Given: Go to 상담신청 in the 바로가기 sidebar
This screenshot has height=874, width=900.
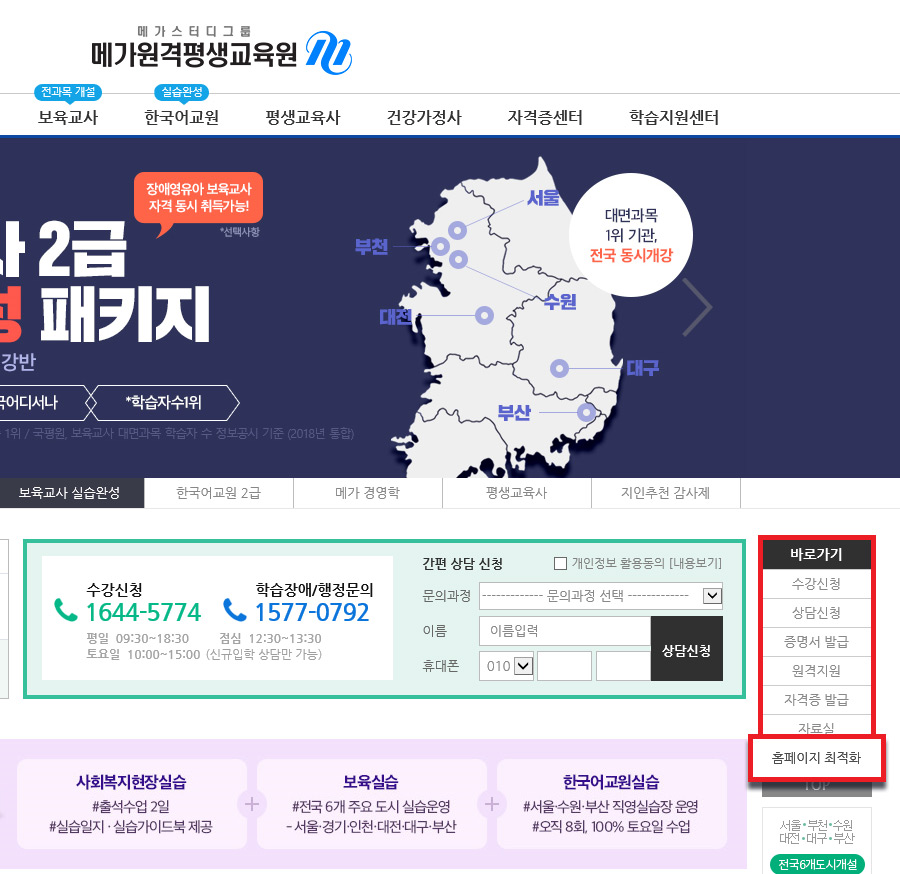Looking at the screenshot, I should [816, 613].
